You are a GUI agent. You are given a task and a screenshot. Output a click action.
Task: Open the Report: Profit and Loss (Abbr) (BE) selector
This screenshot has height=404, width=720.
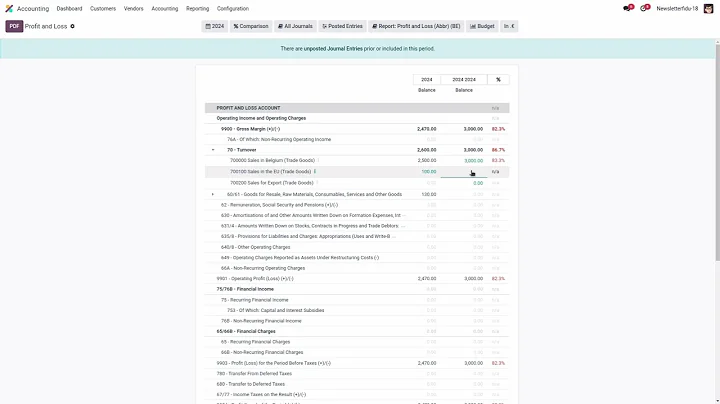pos(416,26)
